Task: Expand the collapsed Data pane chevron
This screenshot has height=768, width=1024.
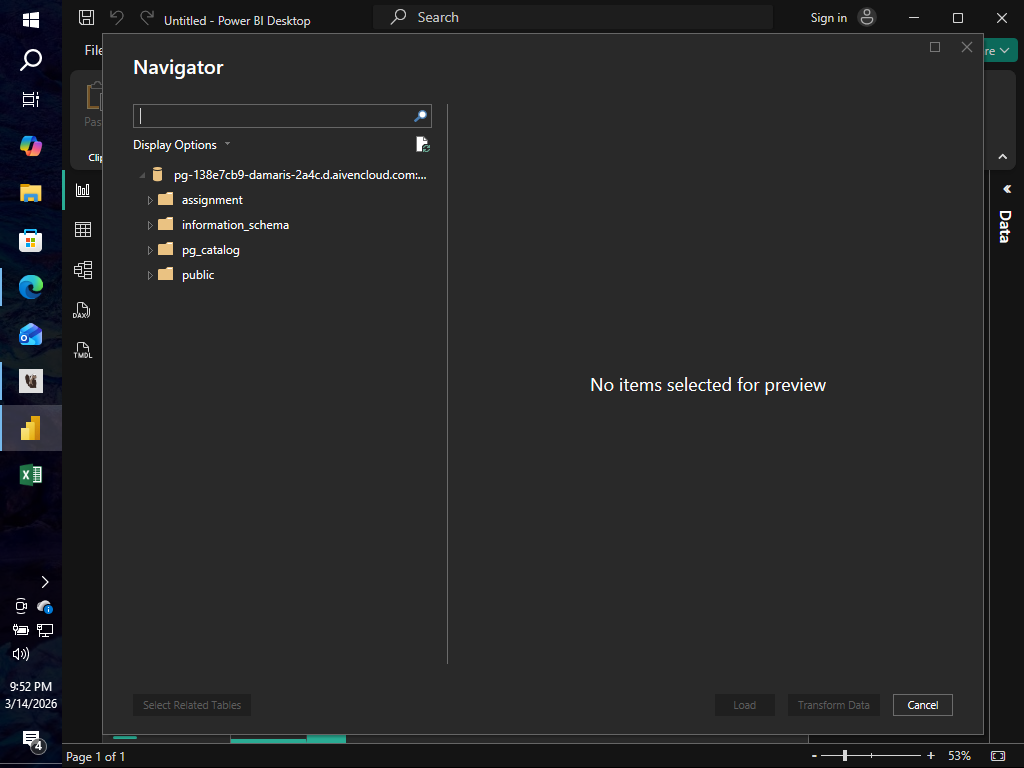Action: click(x=1006, y=189)
